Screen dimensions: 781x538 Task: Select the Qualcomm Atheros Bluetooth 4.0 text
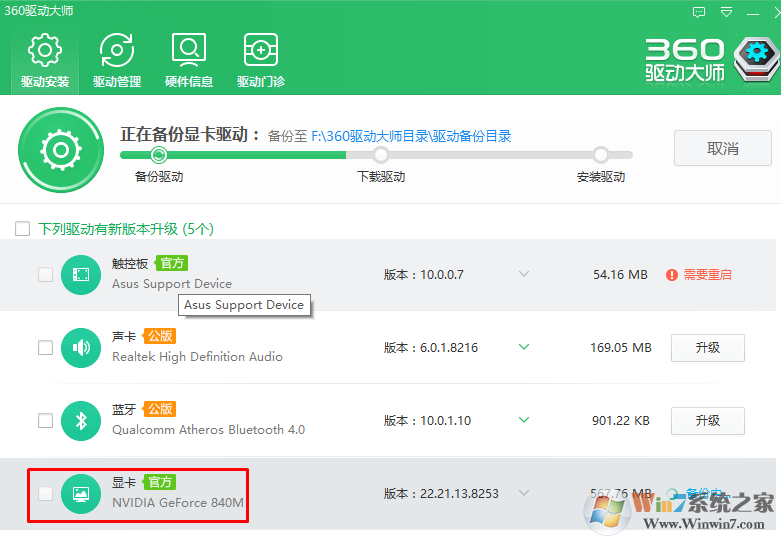(208, 429)
